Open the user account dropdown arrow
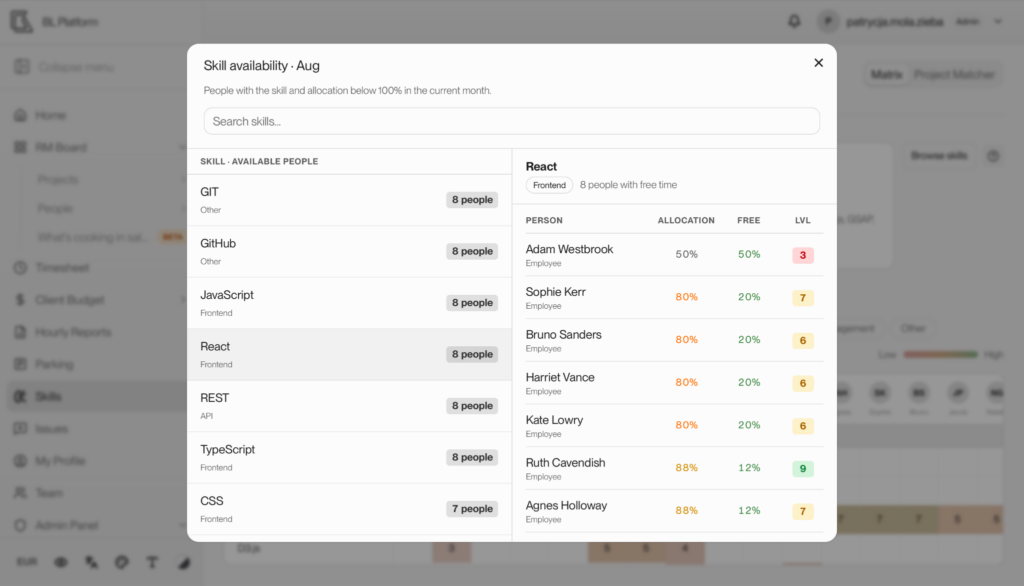Image resolution: width=1024 pixels, height=586 pixels. (x=998, y=22)
